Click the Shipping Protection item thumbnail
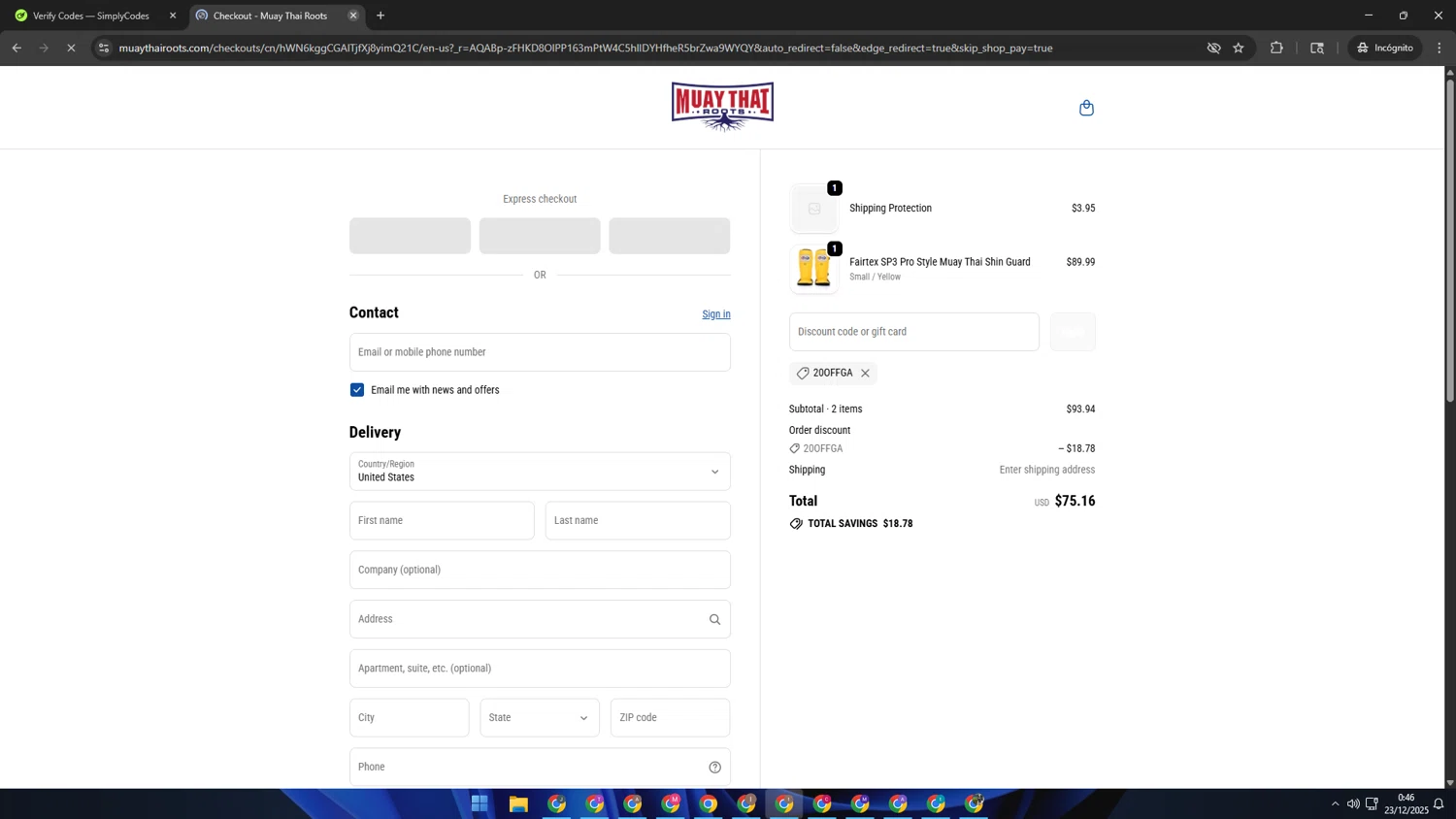 (x=813, y=209)
